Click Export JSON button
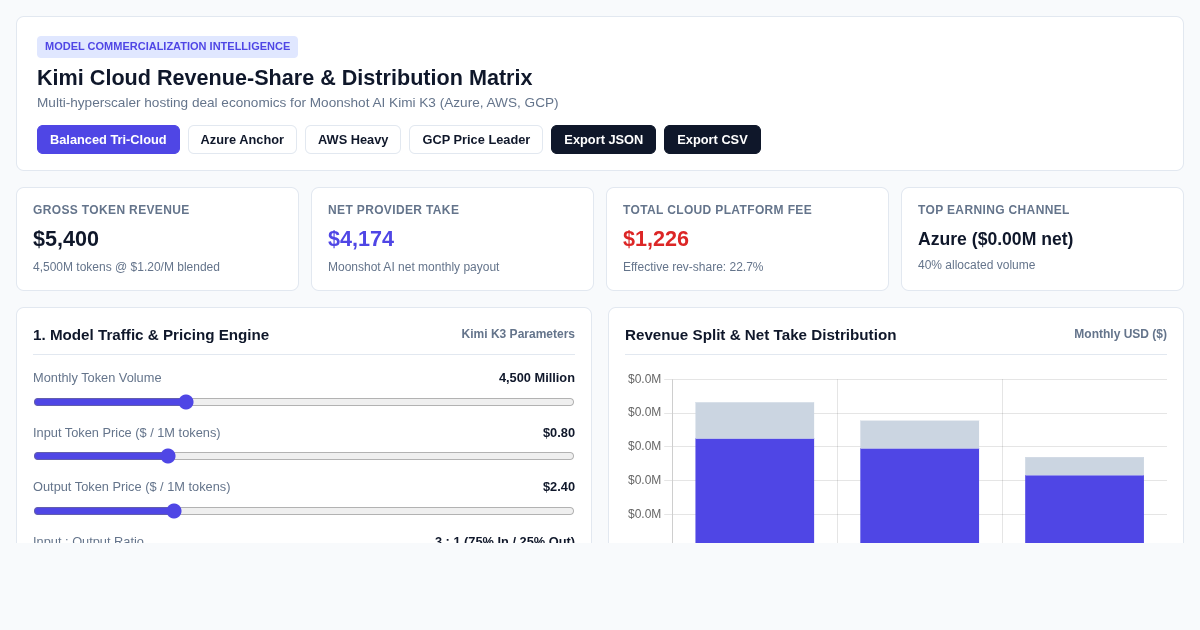 [603, 140]
